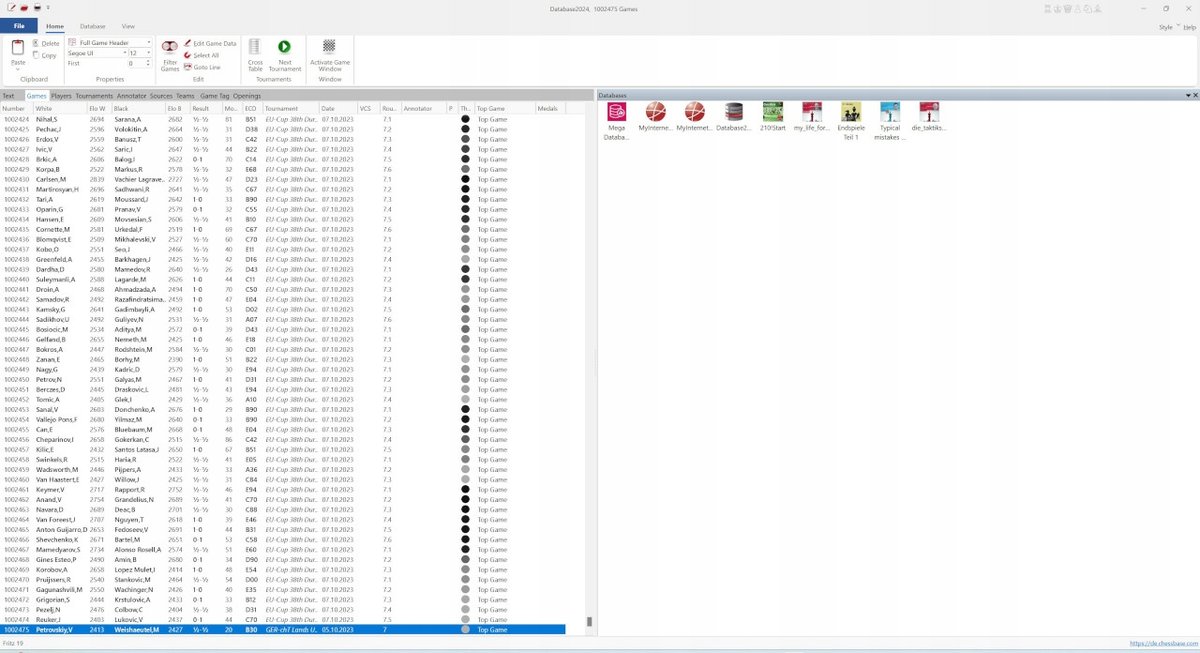Click the Filter Games icon

click(x=170, y=52)
